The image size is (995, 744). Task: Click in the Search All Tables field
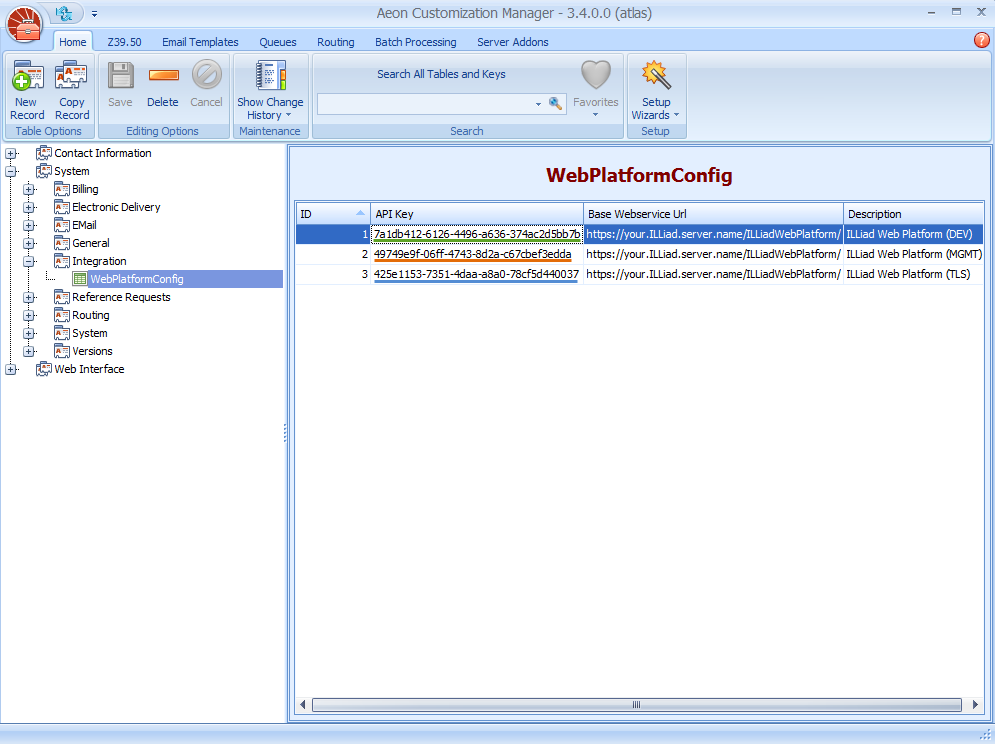tap(425, 104)
